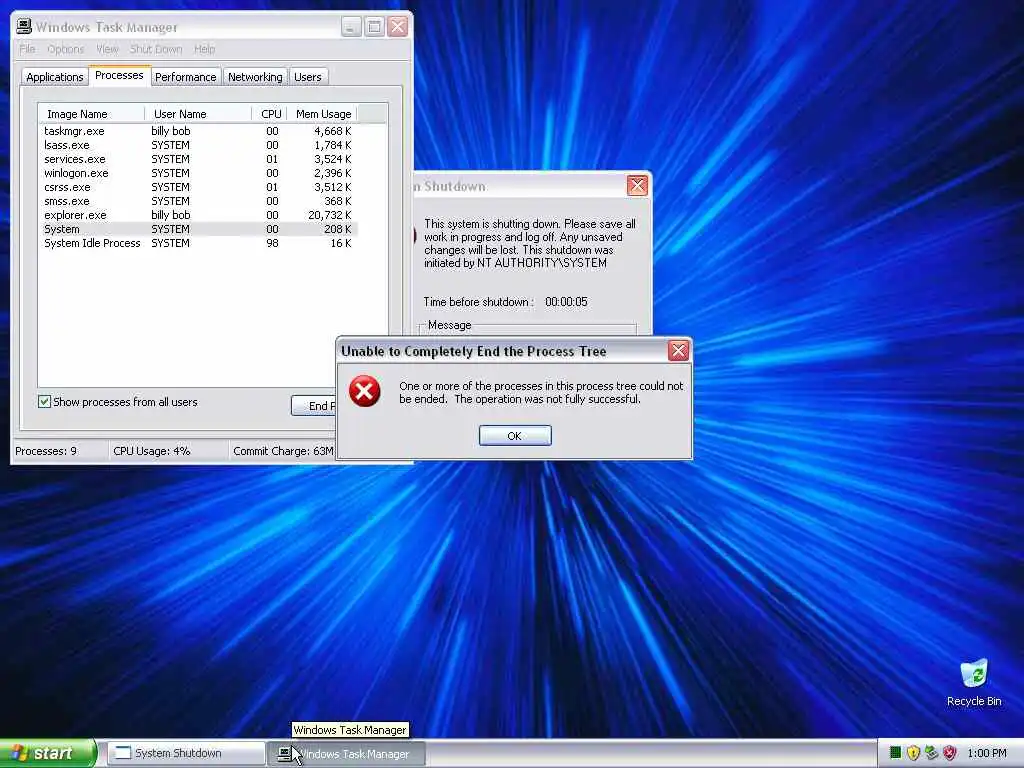Select the lsass.exe process row

[x=198, y=145]
